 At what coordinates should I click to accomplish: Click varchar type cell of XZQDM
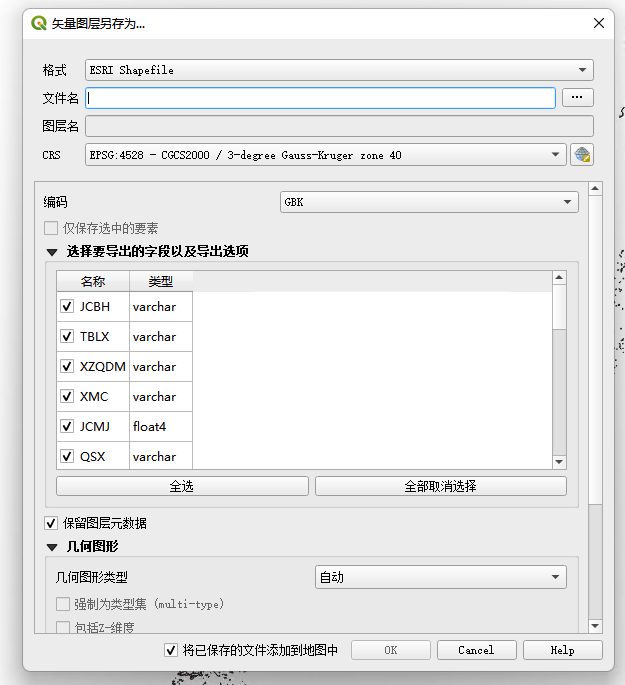point(161,367)
